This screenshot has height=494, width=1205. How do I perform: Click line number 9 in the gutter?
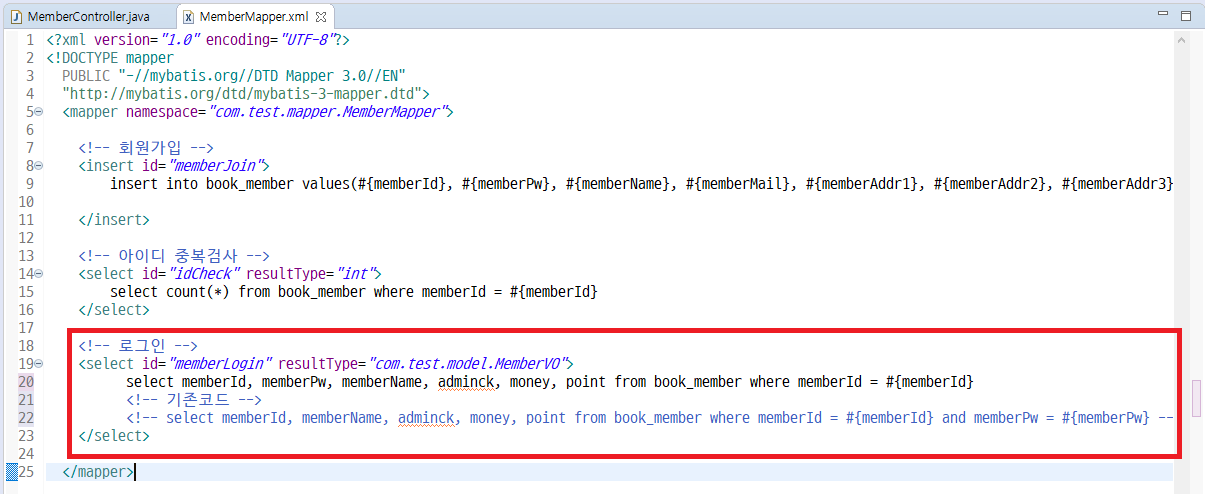pos(30,183)
